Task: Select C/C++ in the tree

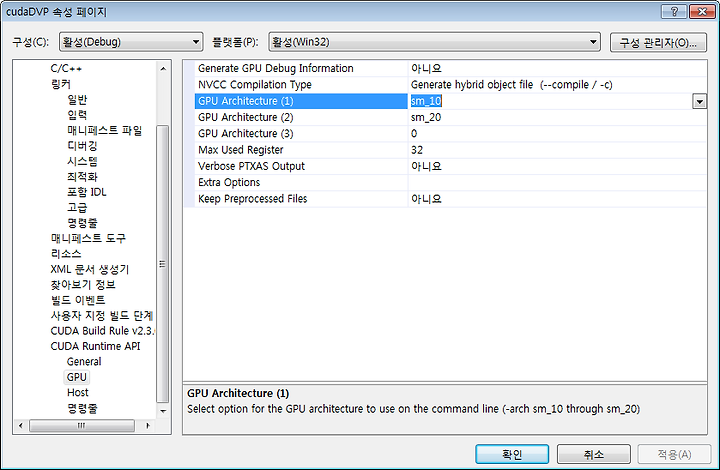Action: [66, 68]
